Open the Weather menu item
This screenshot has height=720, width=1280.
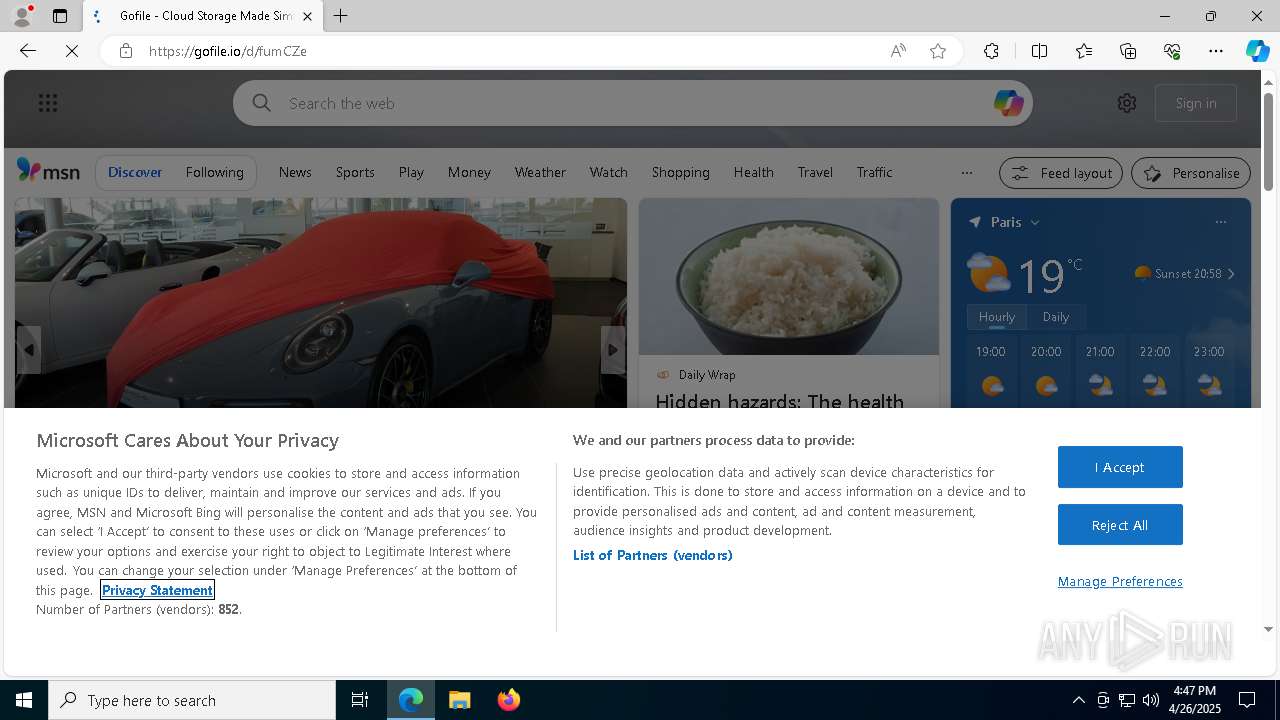tap(540, 172)
